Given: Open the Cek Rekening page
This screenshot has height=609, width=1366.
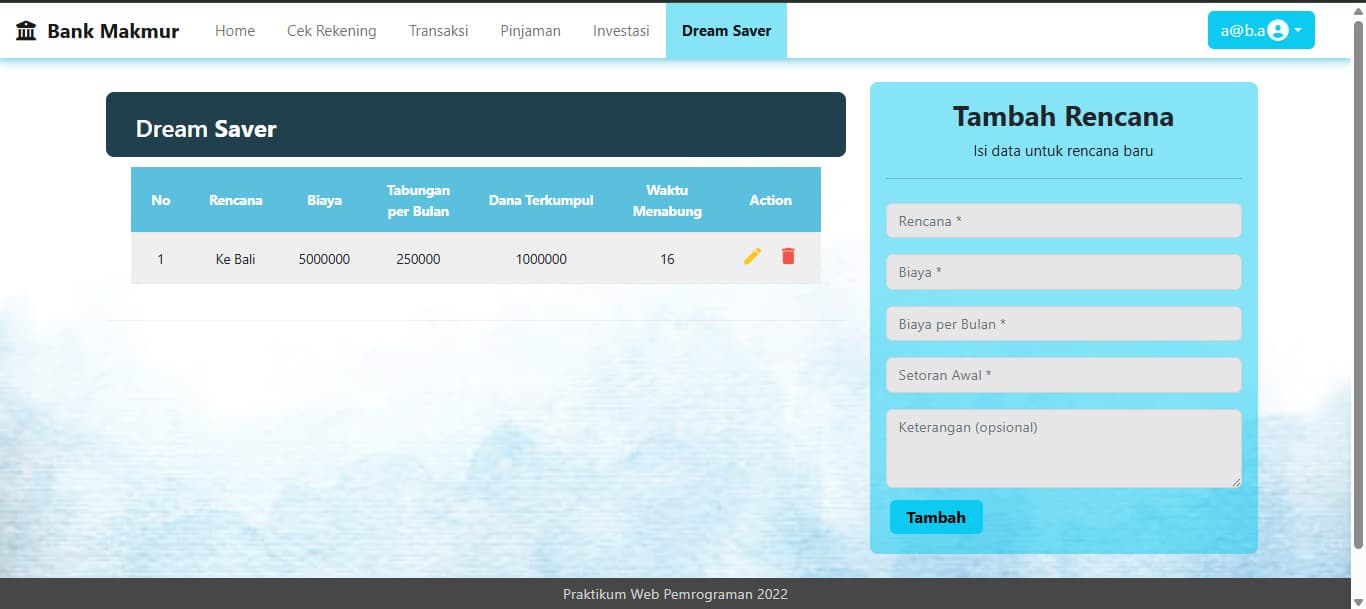Looking at the screenshot, I should click(x=331, y=30).
